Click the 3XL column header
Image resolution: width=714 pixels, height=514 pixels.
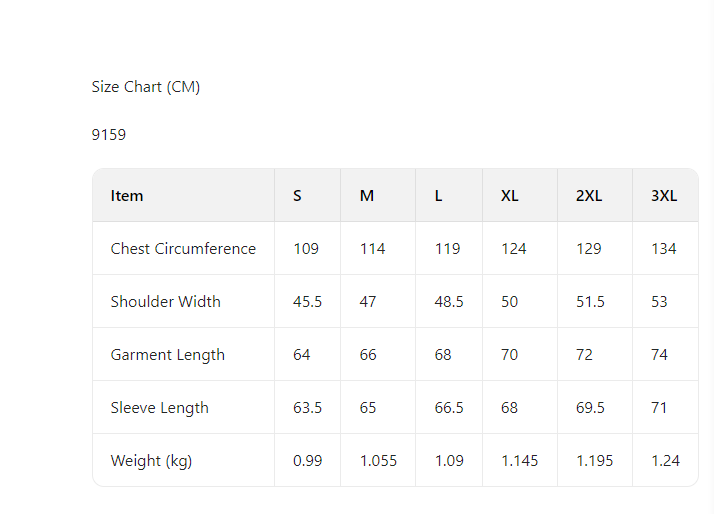664,196
